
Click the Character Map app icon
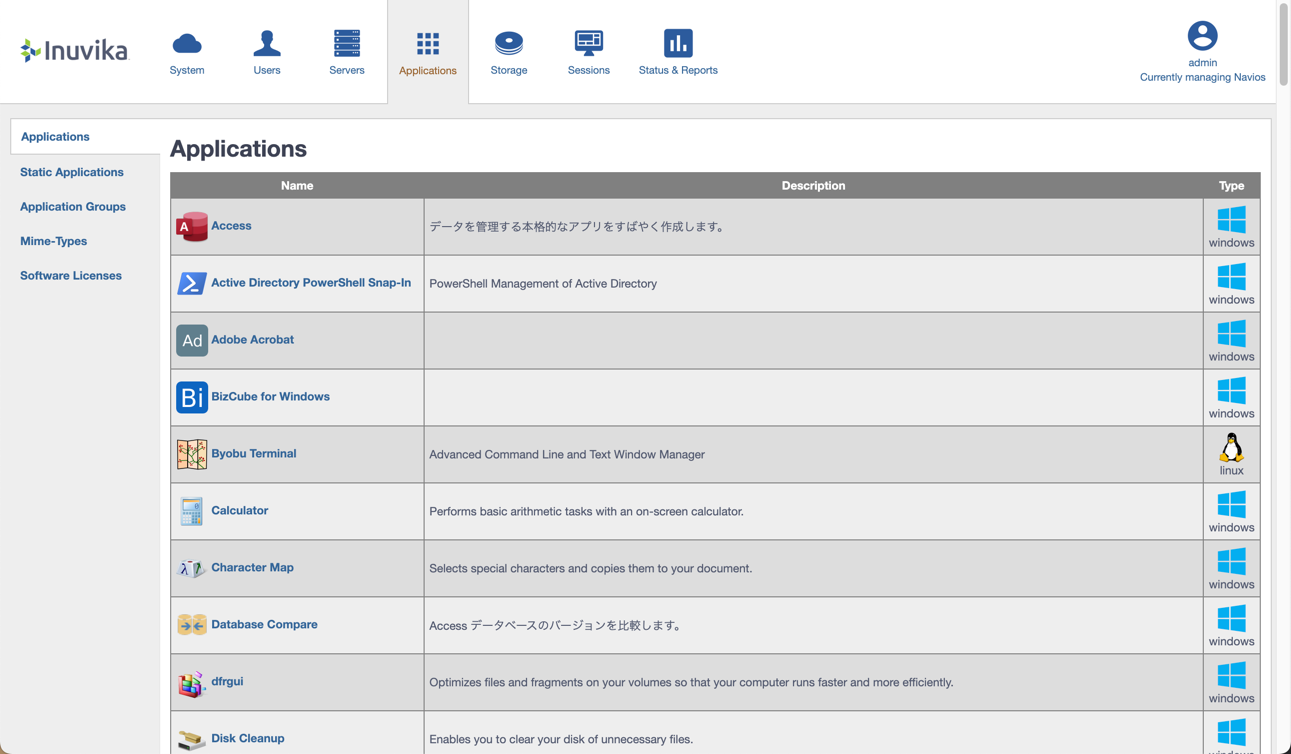pos(192,568)
